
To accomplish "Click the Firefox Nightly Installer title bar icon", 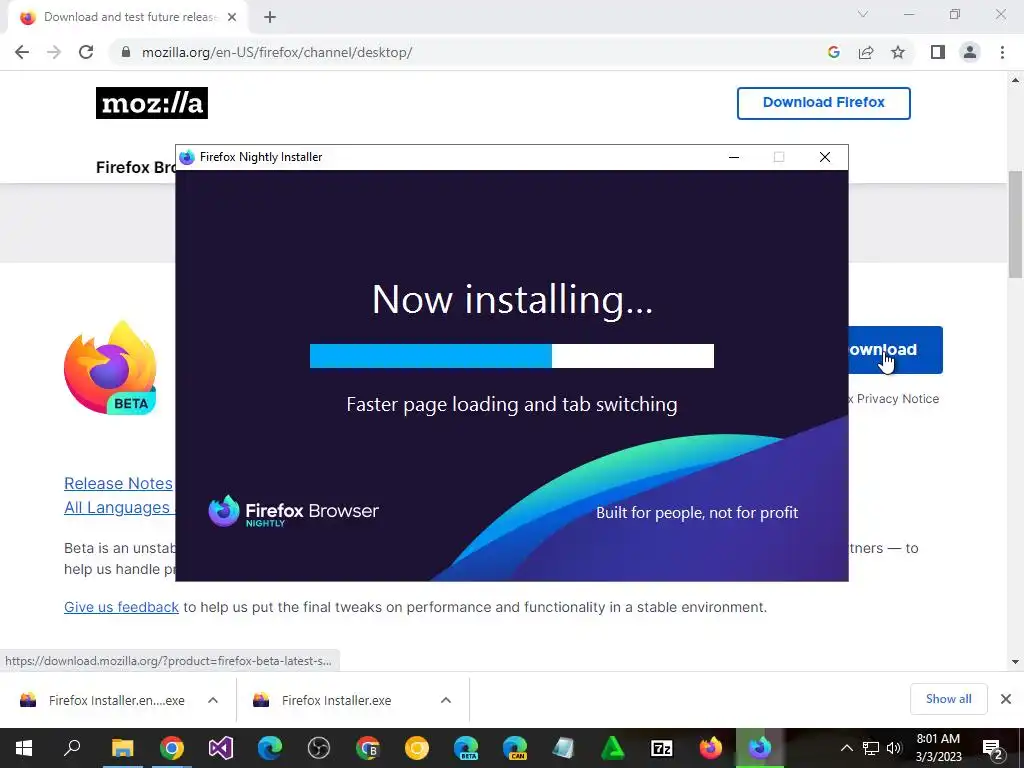I will coord(187,157).
